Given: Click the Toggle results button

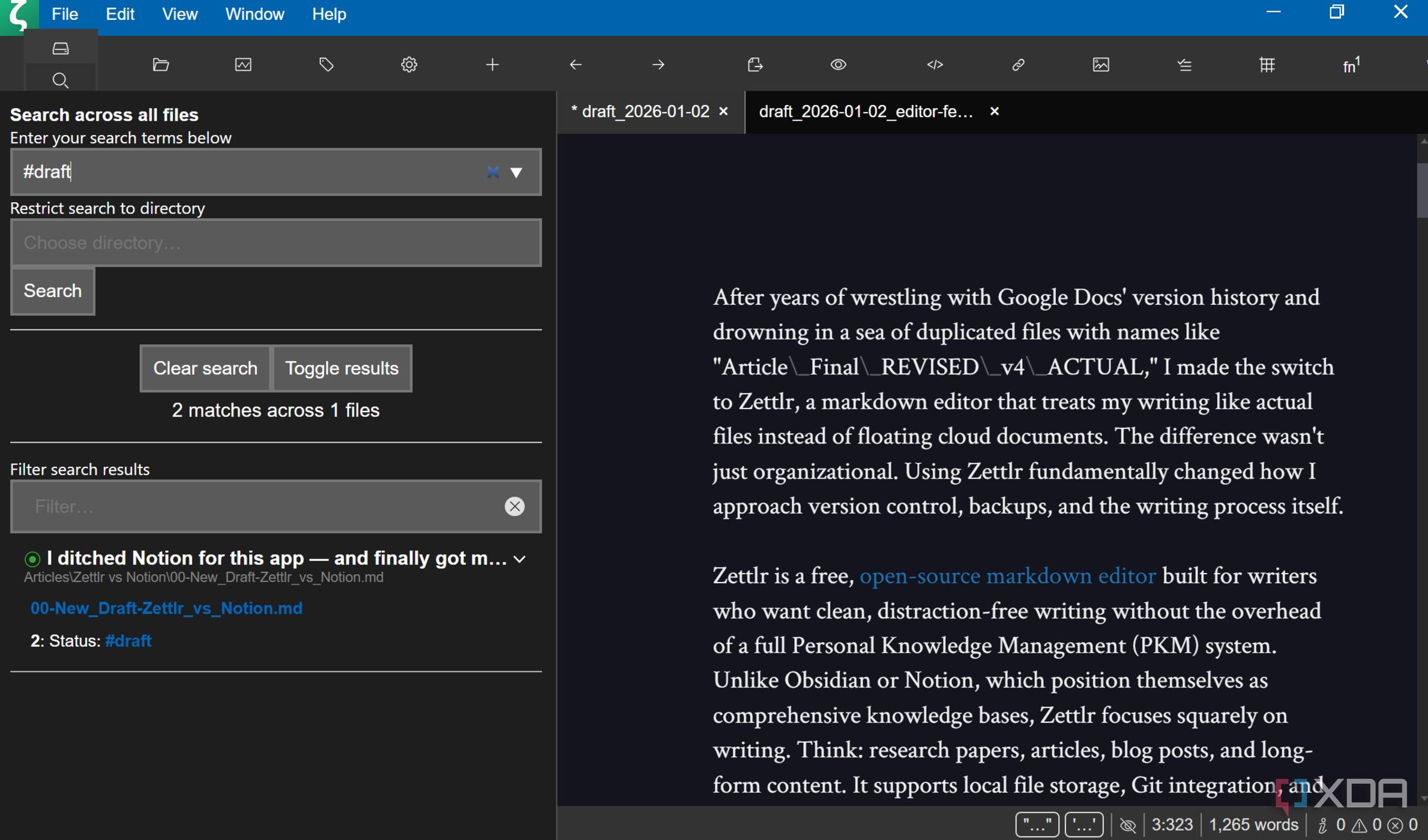Looking at the screenshot, I should [342, 368].
